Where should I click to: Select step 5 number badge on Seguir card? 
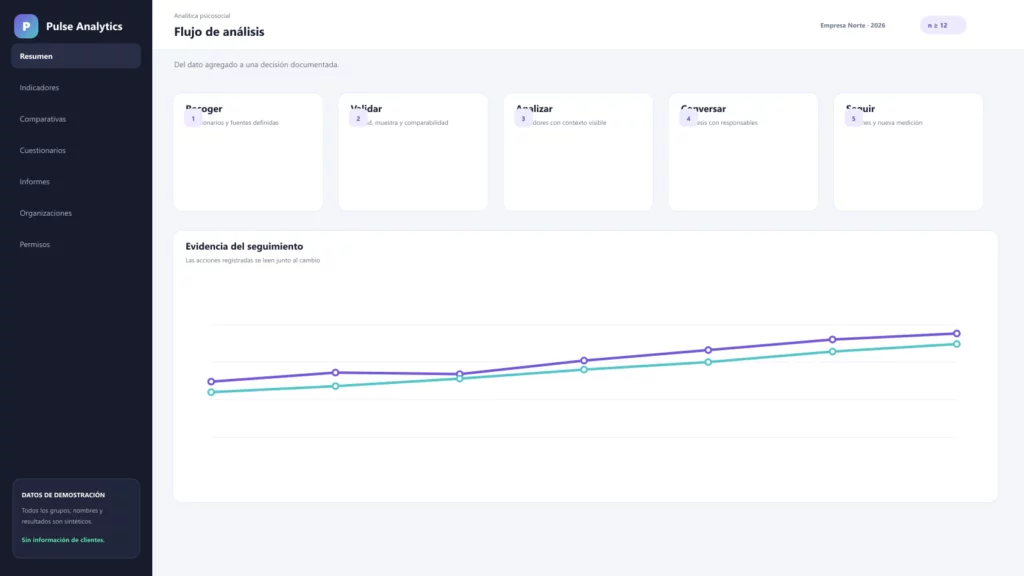[854, 118]
